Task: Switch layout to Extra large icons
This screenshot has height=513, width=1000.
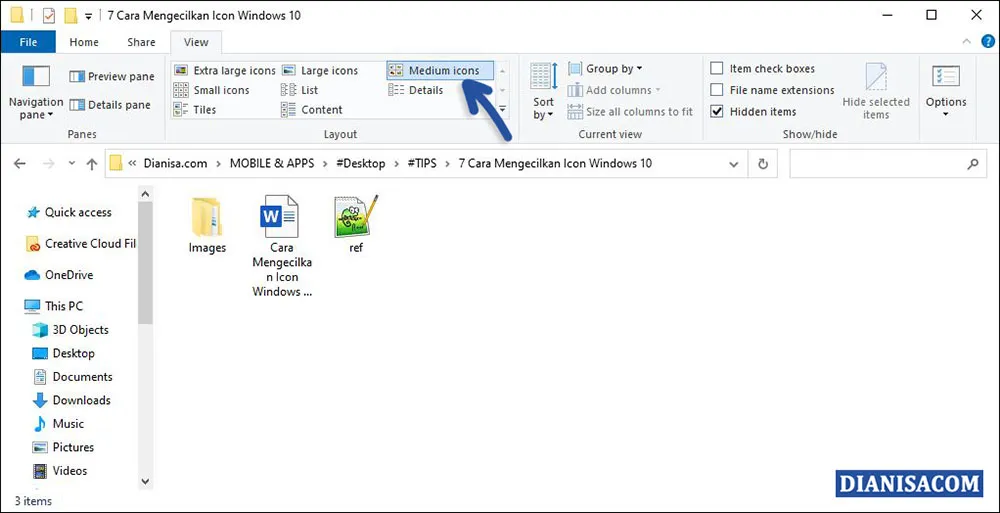Action: (x=224, y=71)
